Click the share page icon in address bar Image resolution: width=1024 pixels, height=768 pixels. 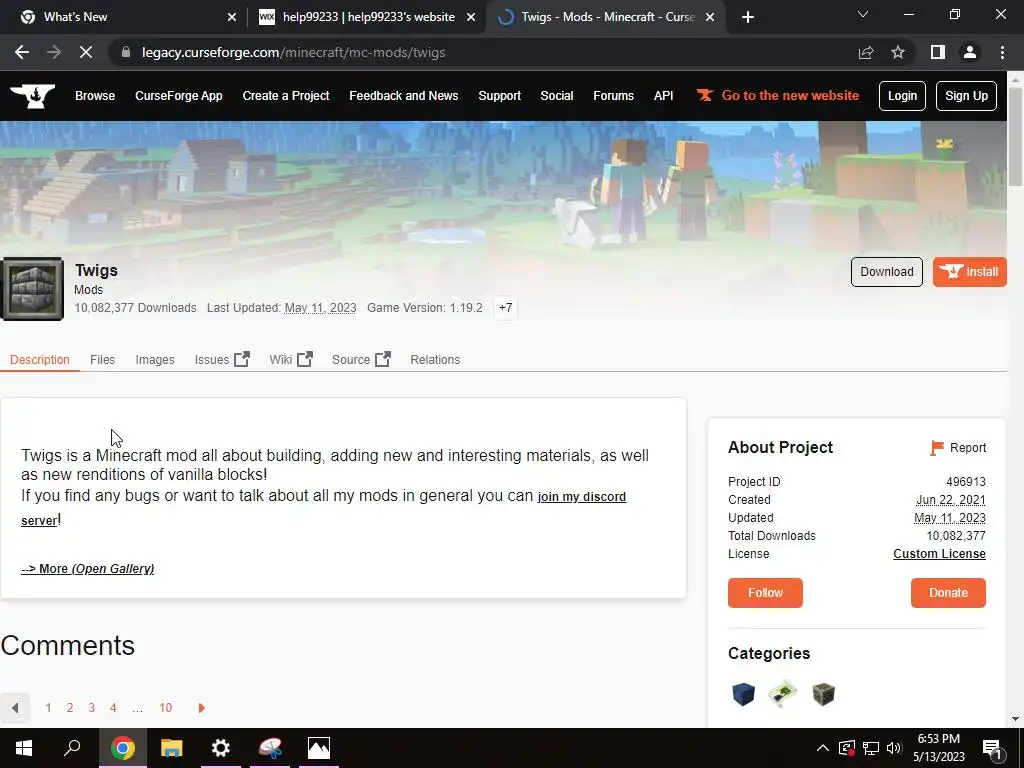866,52
